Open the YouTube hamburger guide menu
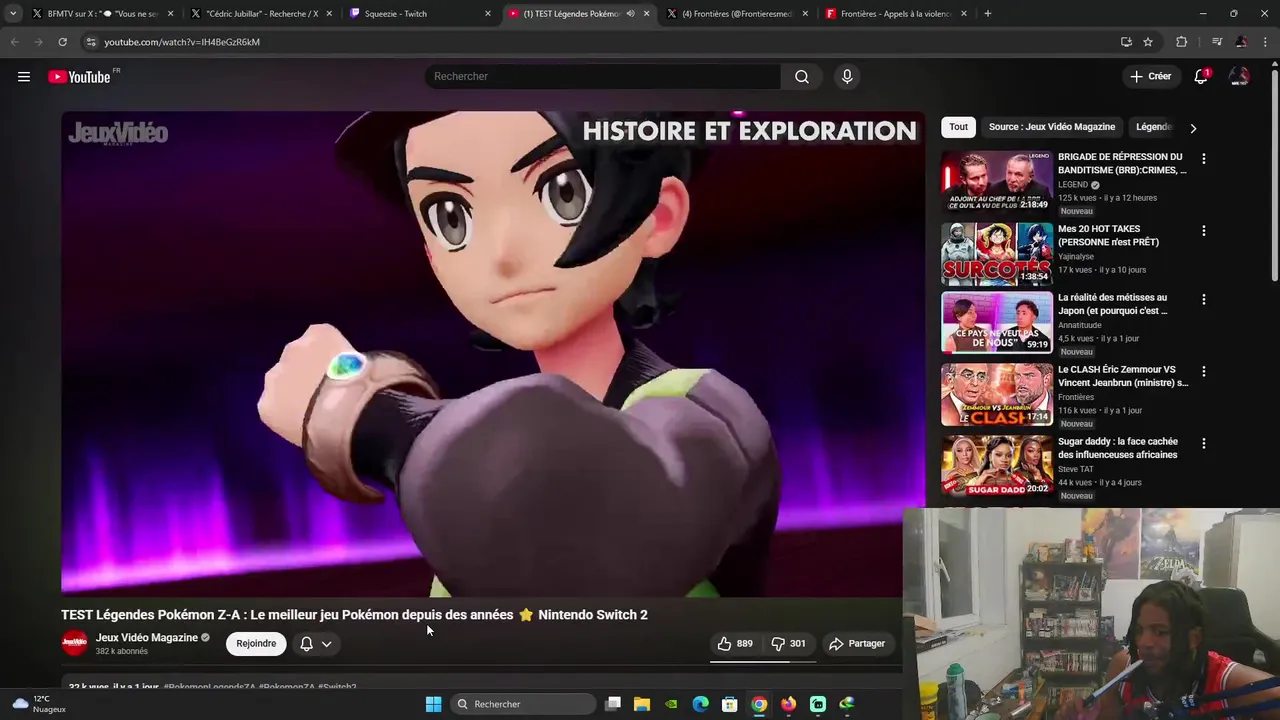The width and height of the screenshot is (1280, 720). [24, 77]
